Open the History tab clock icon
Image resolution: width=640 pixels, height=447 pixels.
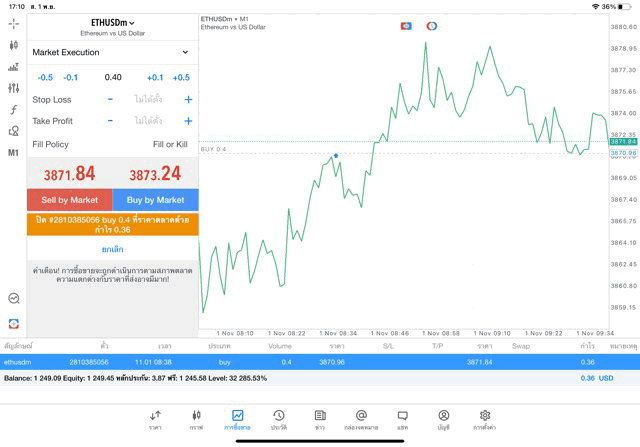click(278, 420)
